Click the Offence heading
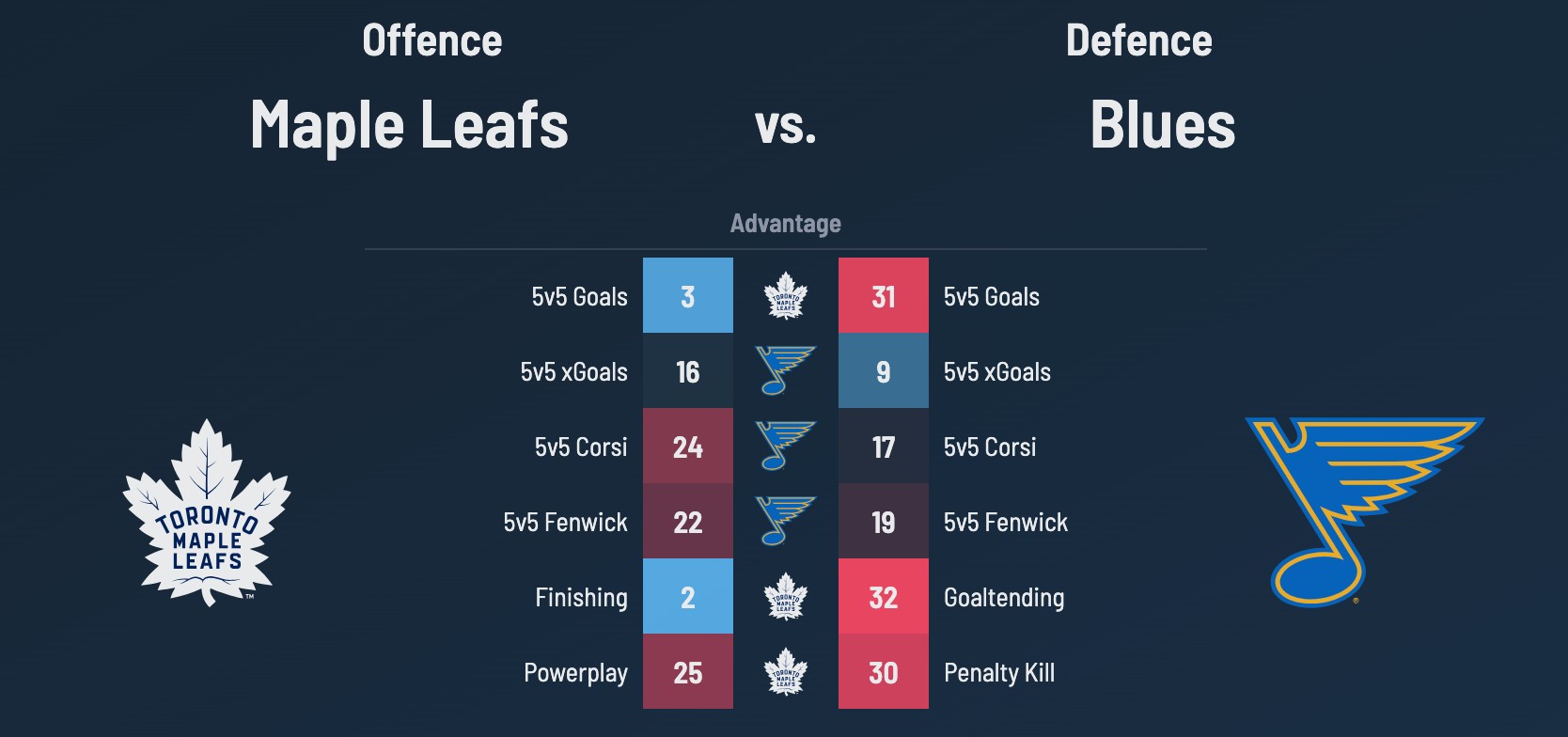This screenshot has height=737, width=1568. click(432, 41)
